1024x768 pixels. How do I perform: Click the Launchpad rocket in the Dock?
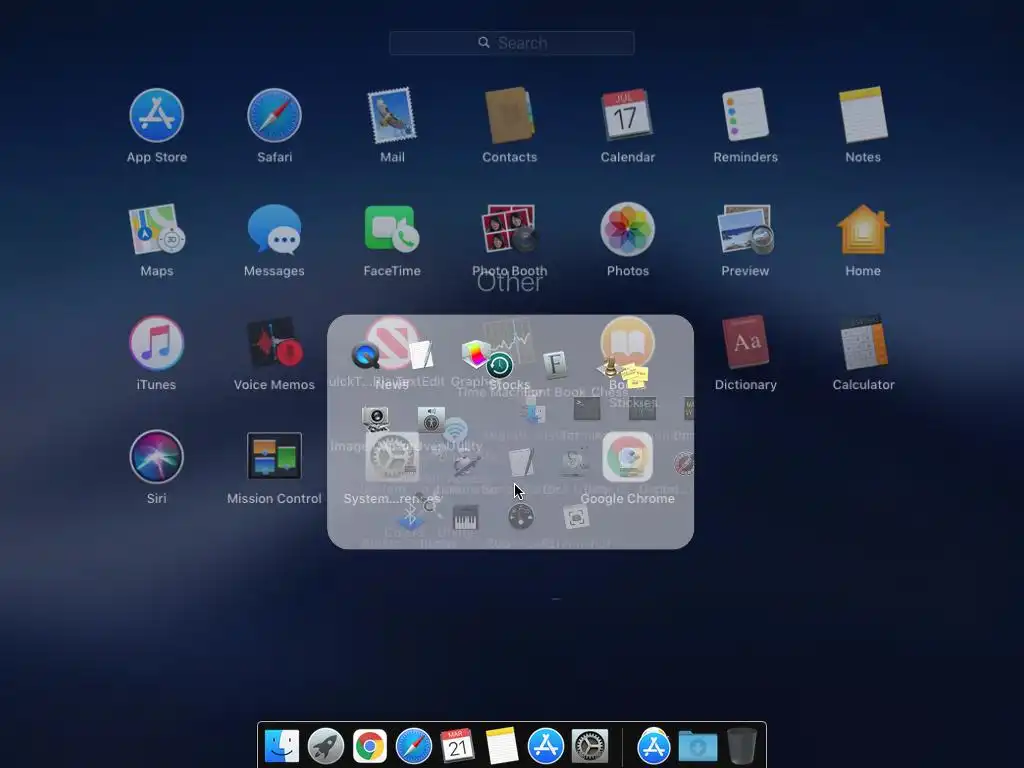(325, 746)
